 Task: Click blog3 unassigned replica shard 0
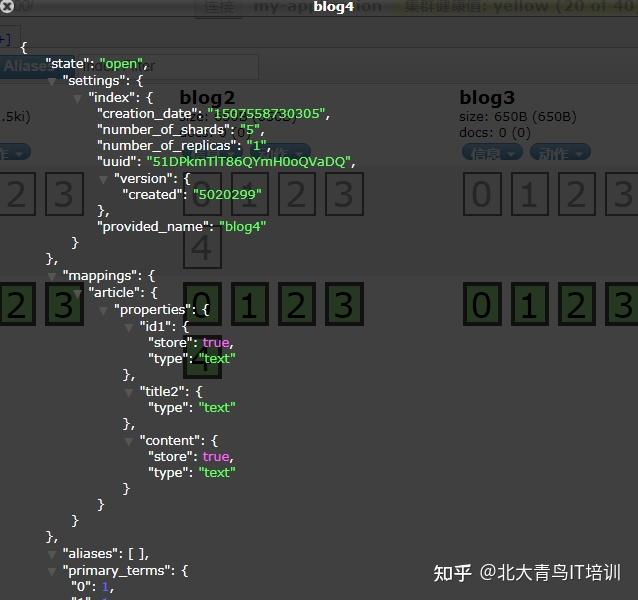(482, 194)
